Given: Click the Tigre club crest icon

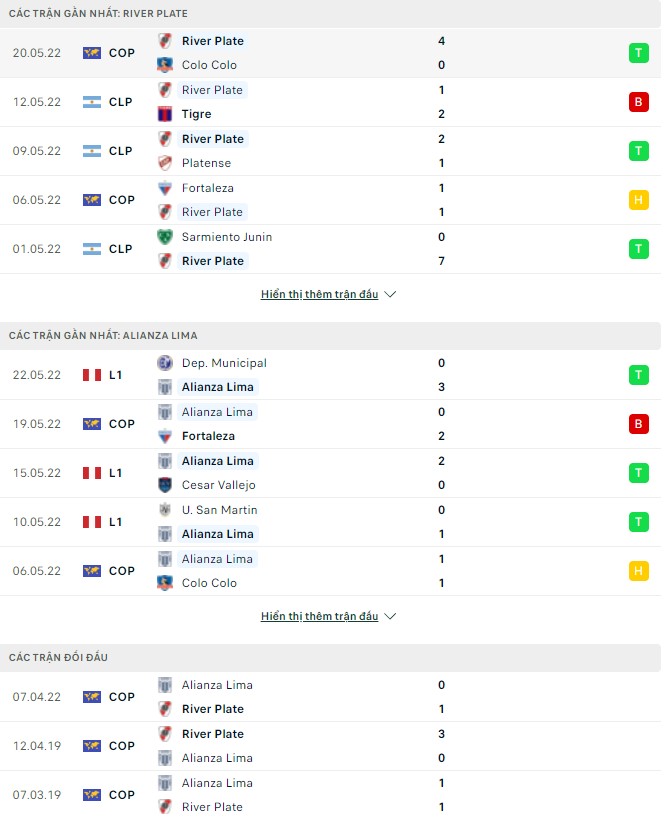Looking at the screenshot, I should coord(165,114).
